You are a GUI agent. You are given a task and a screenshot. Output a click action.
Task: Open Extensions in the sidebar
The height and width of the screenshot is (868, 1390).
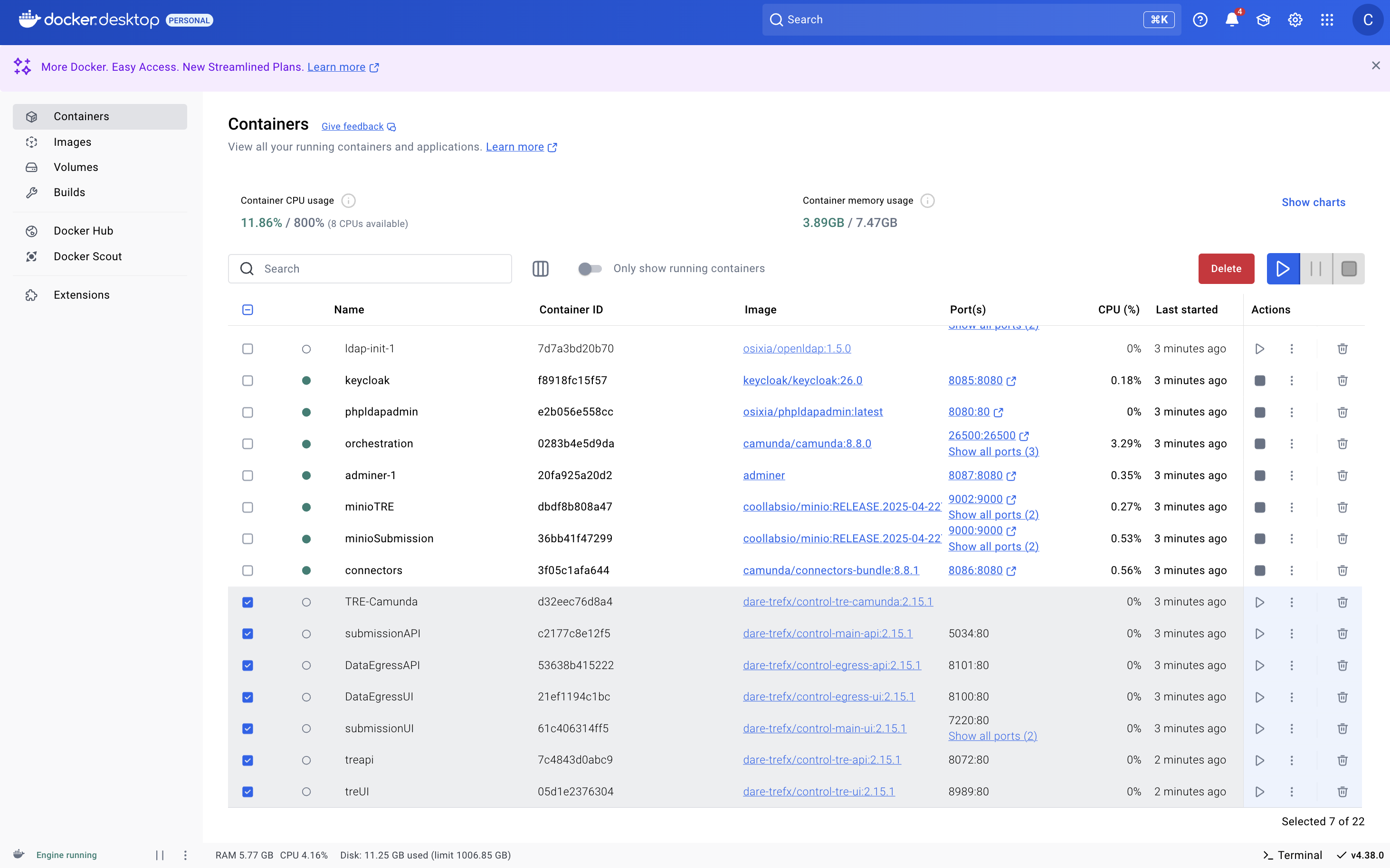tap(100, 294)
